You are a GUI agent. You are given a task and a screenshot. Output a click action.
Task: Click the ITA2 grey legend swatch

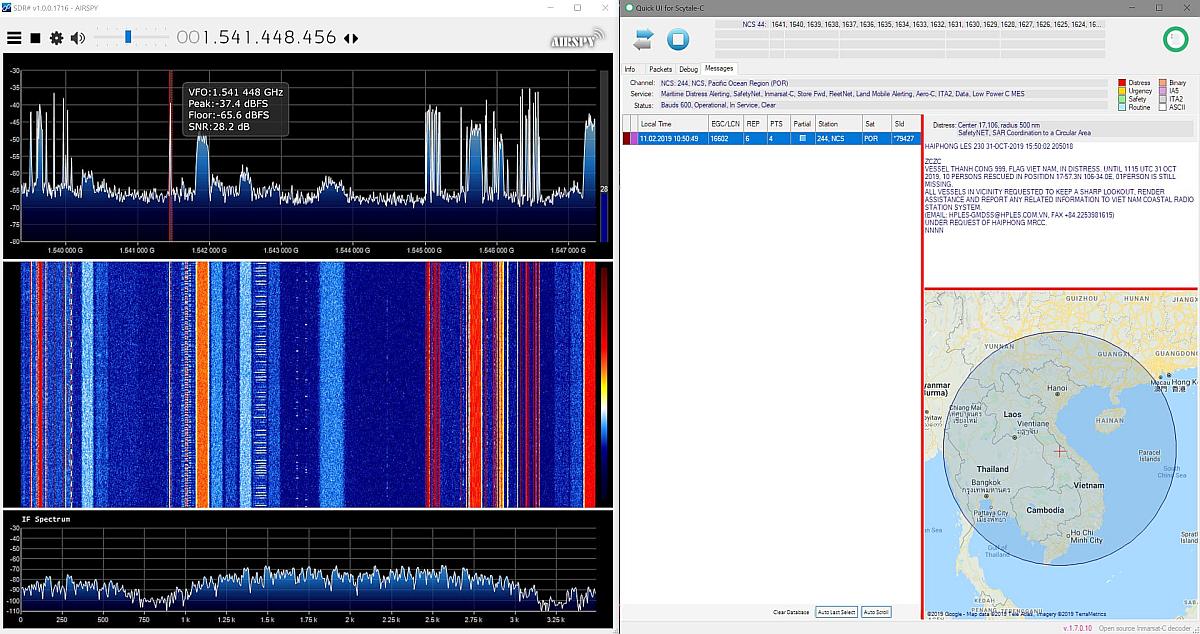click(x=1162, y=99)
